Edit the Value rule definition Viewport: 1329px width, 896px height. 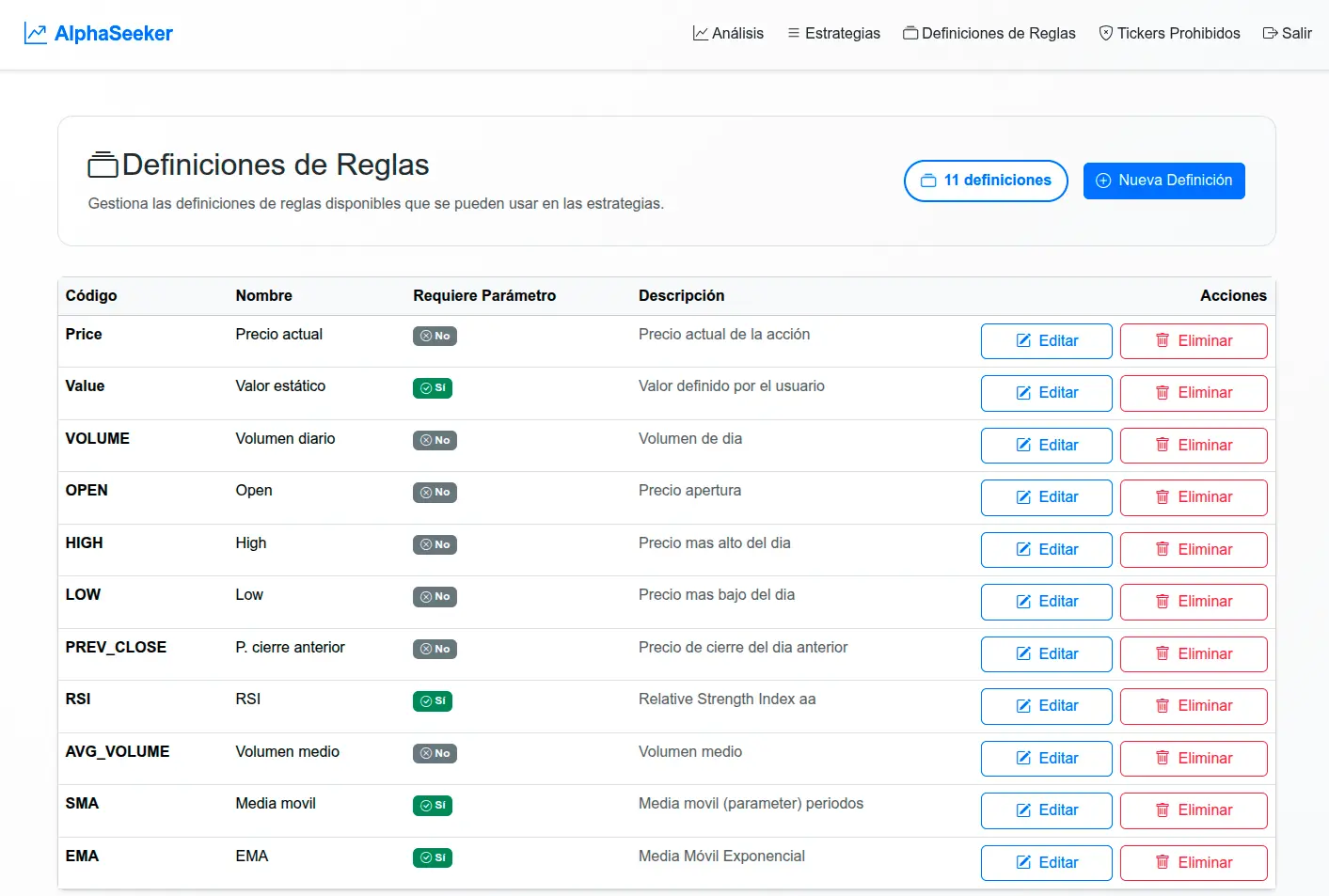point(1047,393)
